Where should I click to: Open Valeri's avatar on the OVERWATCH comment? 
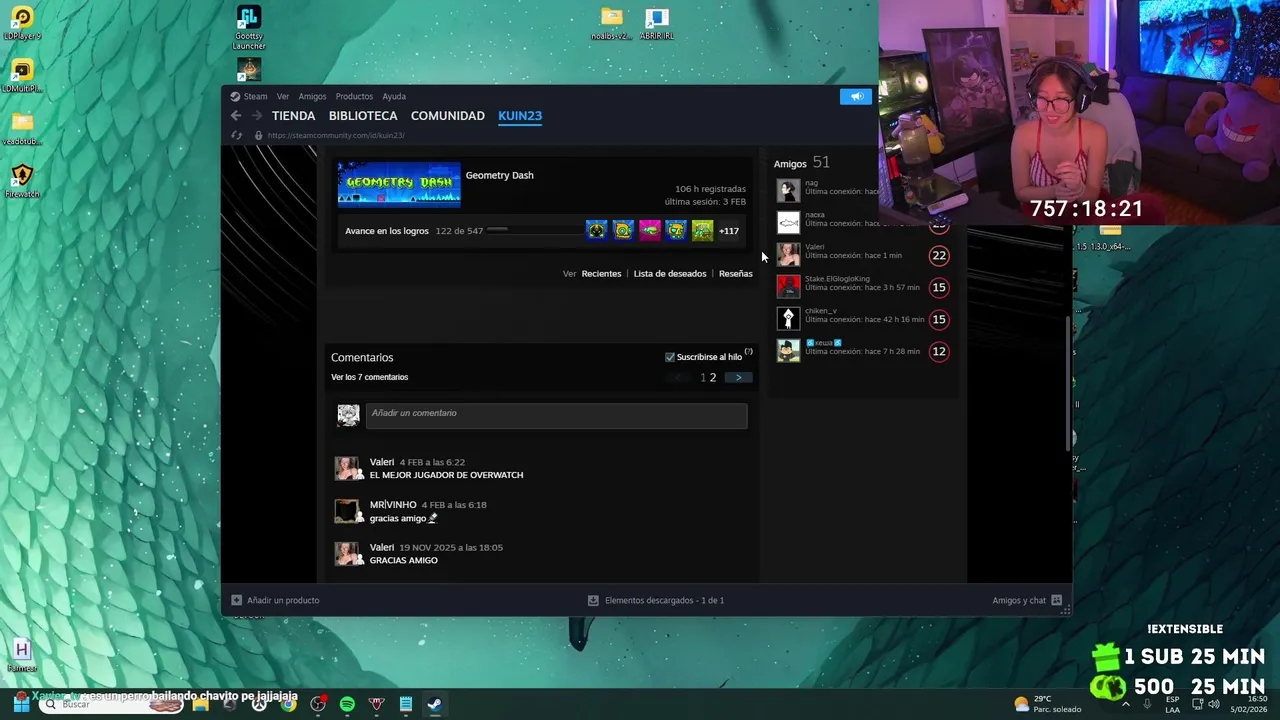pyautogui.click(x=348, y=468)
